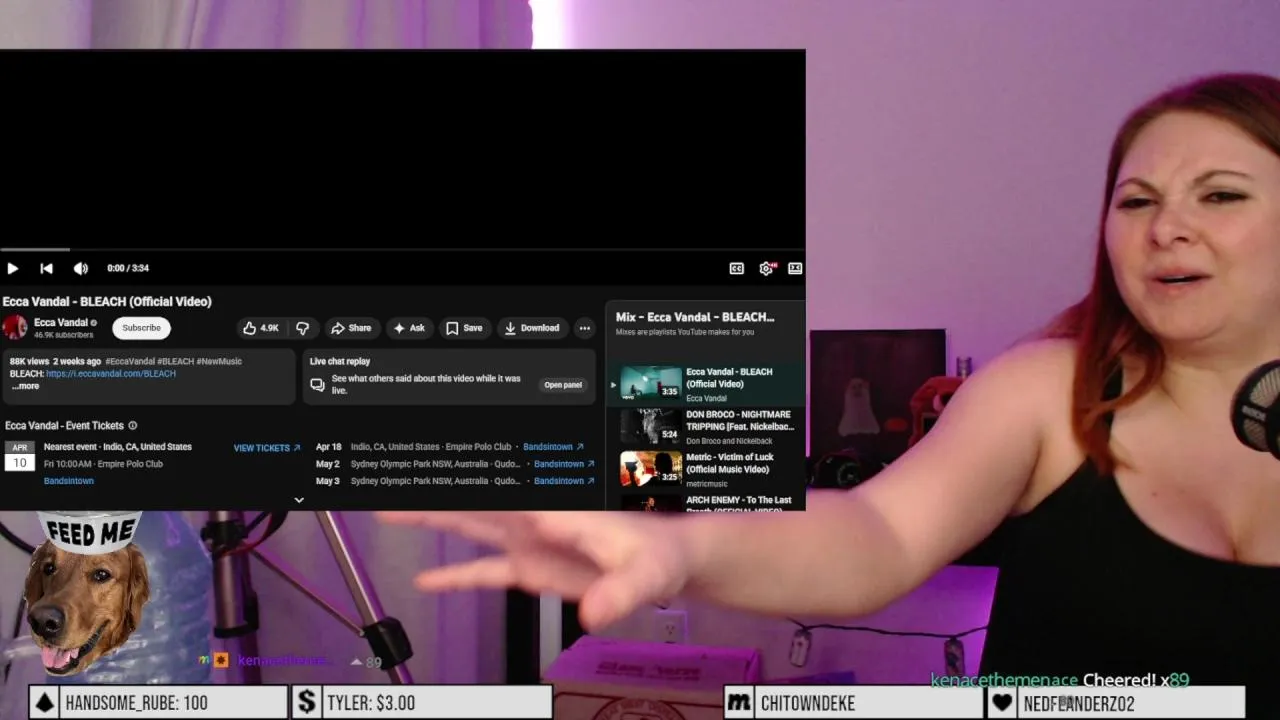The image size is (1280, 720).
Task: Download the video
Action: [x=532, y=328]
